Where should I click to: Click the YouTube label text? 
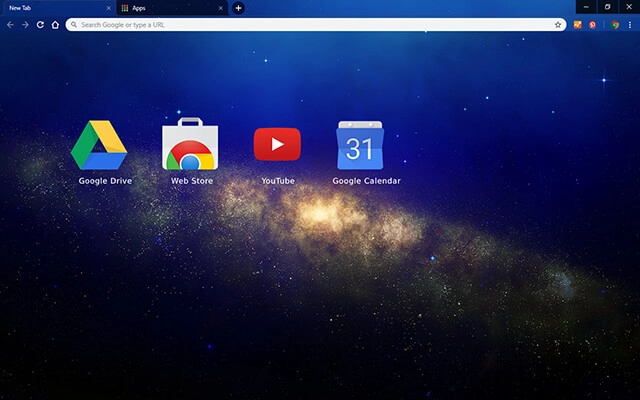pos(278,181)
